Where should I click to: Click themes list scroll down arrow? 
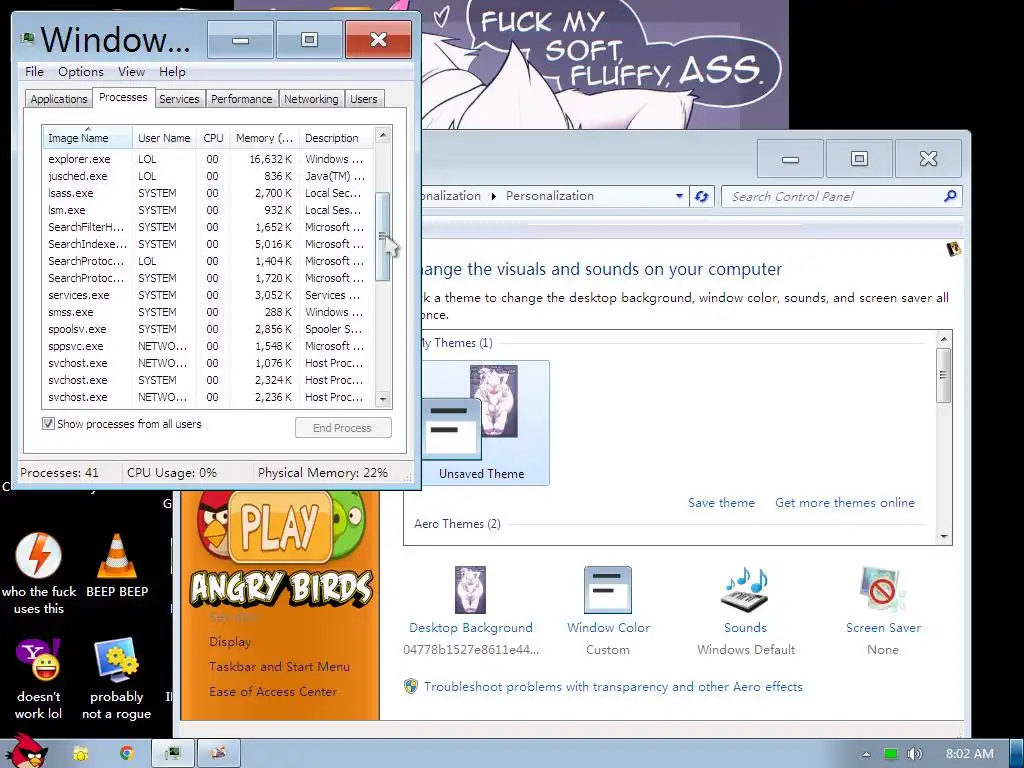coord(944,537)
